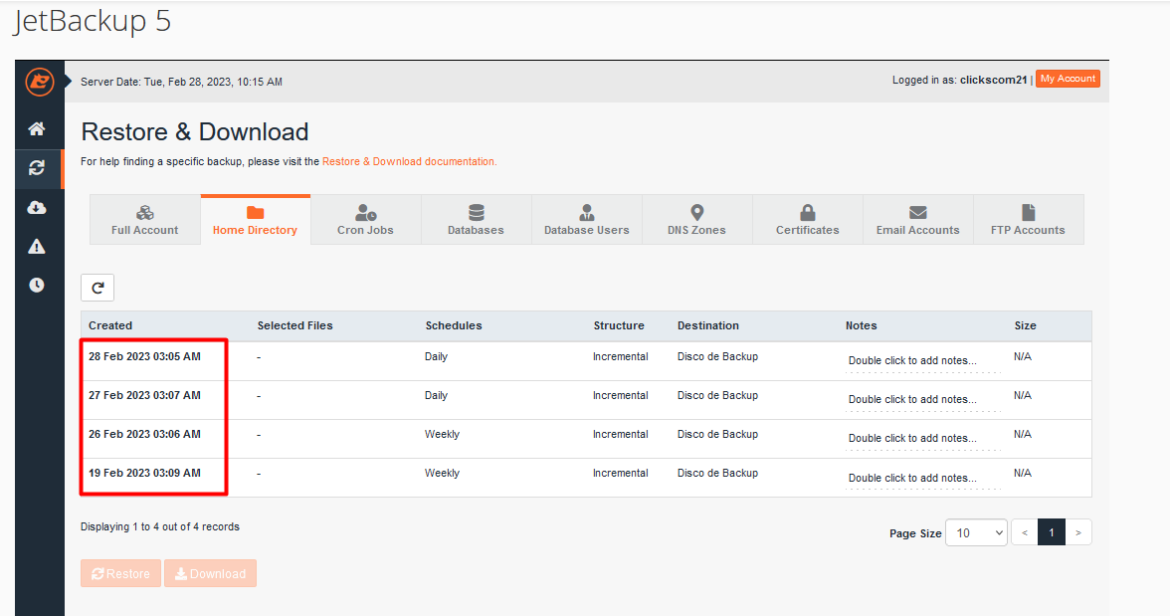The image size is (1170, 616).
Task: Click page 1 in the pagination control
Action: 1051,532
